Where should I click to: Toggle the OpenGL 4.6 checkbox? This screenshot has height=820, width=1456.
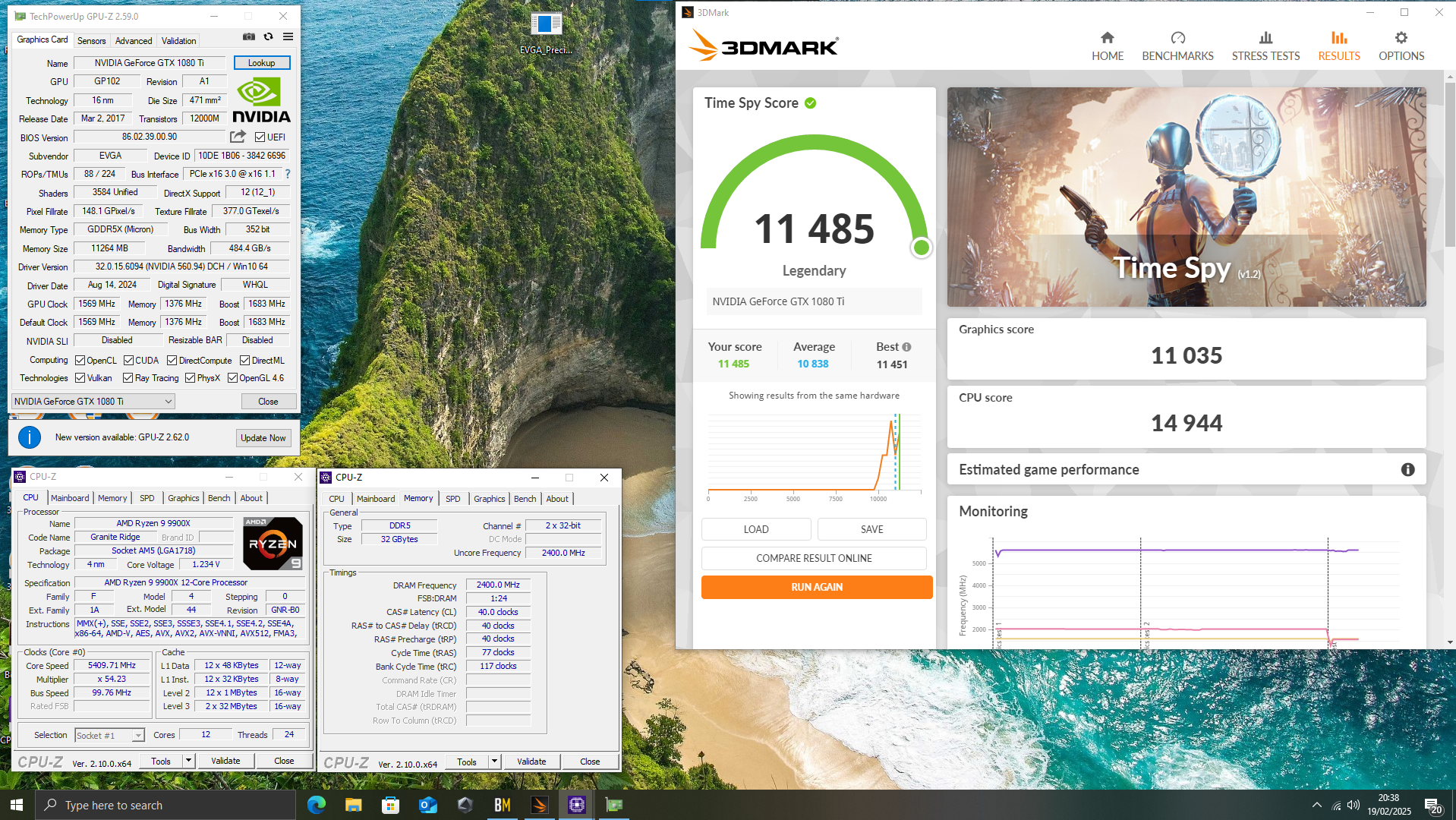(x=233, y=378)
